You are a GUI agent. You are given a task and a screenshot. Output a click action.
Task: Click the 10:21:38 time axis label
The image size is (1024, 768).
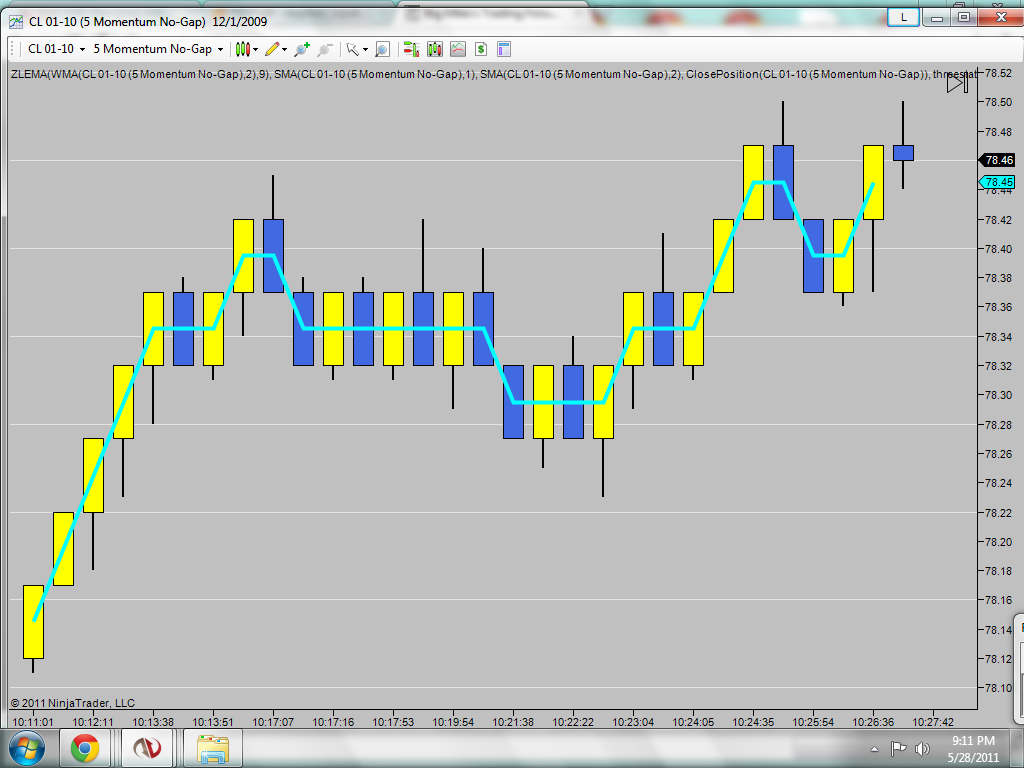pyautogui.click(x=513, y=722)
